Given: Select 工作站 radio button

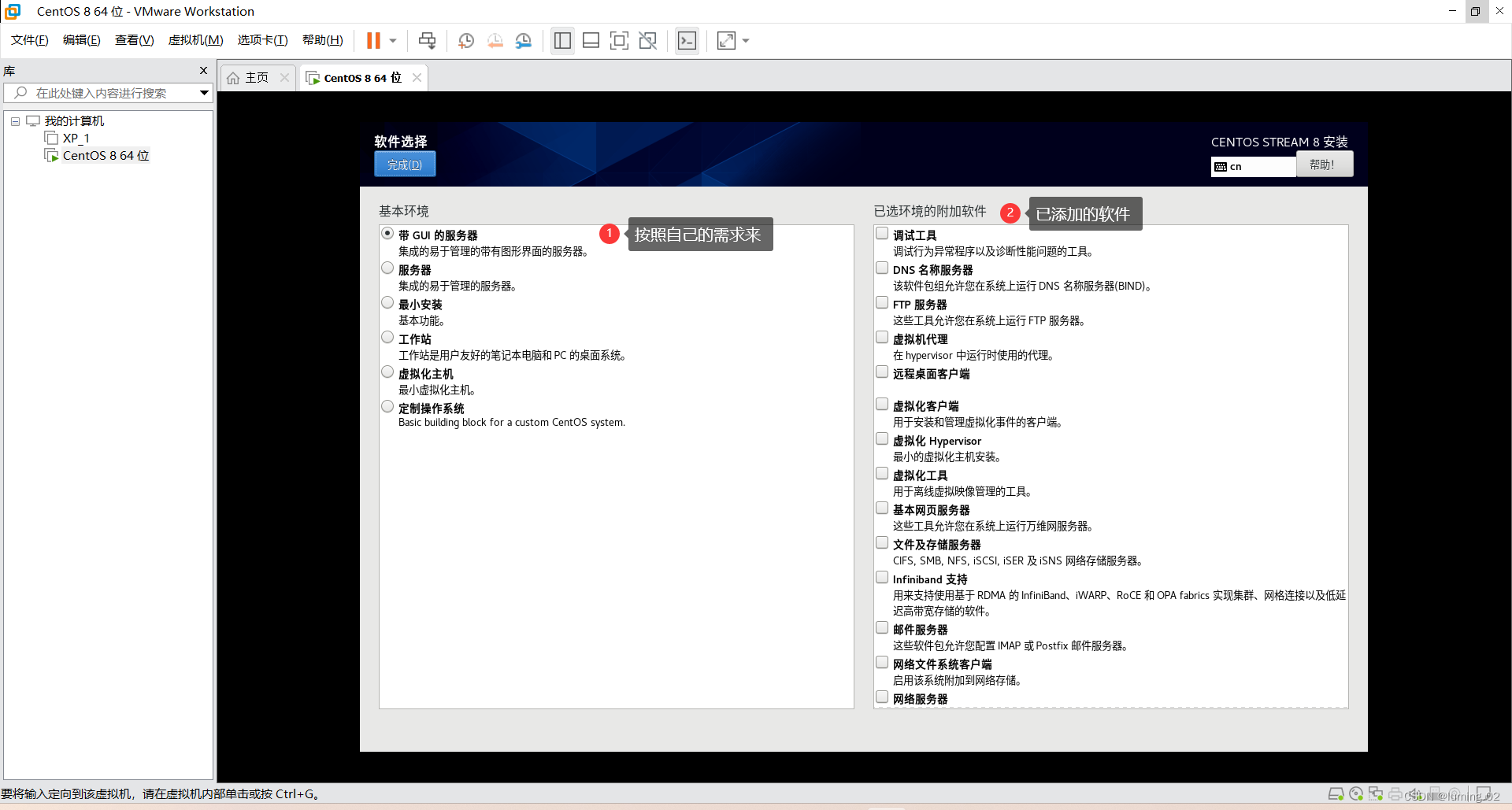Looking at the screenshot, I should [x=387, y=337].
